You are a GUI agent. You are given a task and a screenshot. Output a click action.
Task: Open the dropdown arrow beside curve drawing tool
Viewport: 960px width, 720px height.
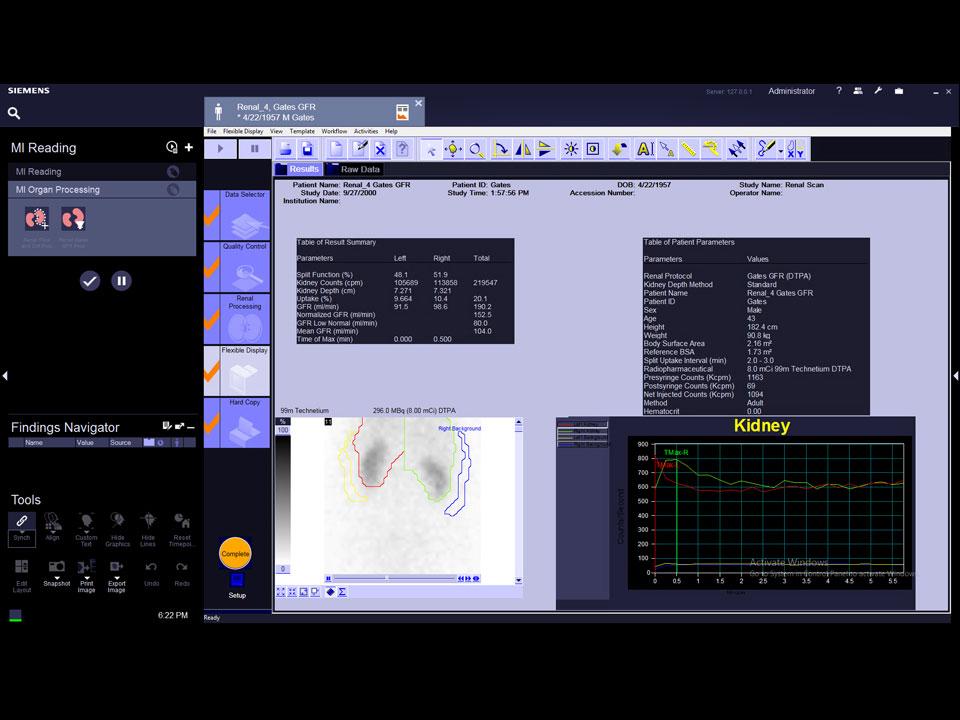point(781,150)
